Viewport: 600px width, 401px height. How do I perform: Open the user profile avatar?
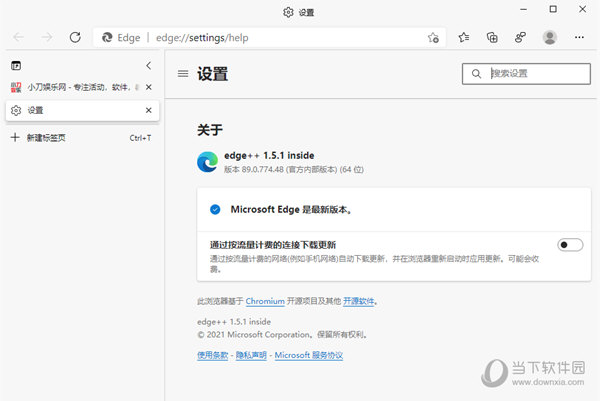[550, 37]
